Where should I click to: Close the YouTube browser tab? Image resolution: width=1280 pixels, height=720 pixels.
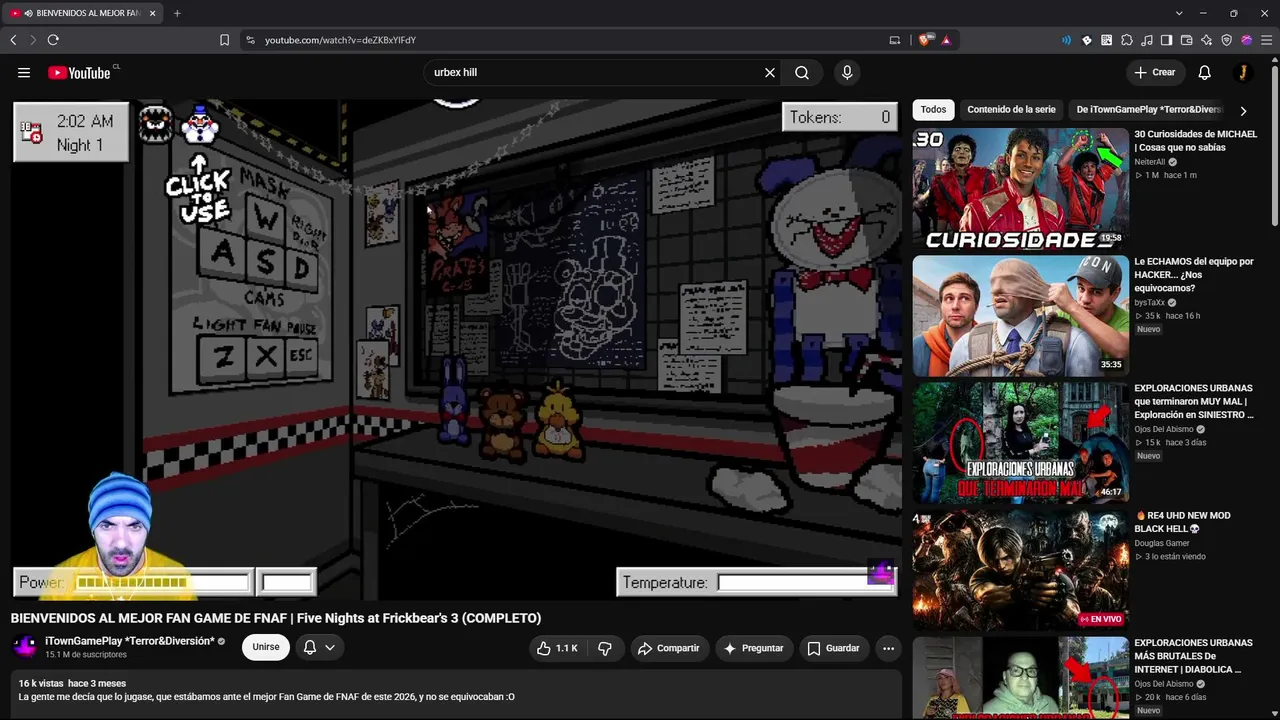pyautogui.click(x=151, y=13)
